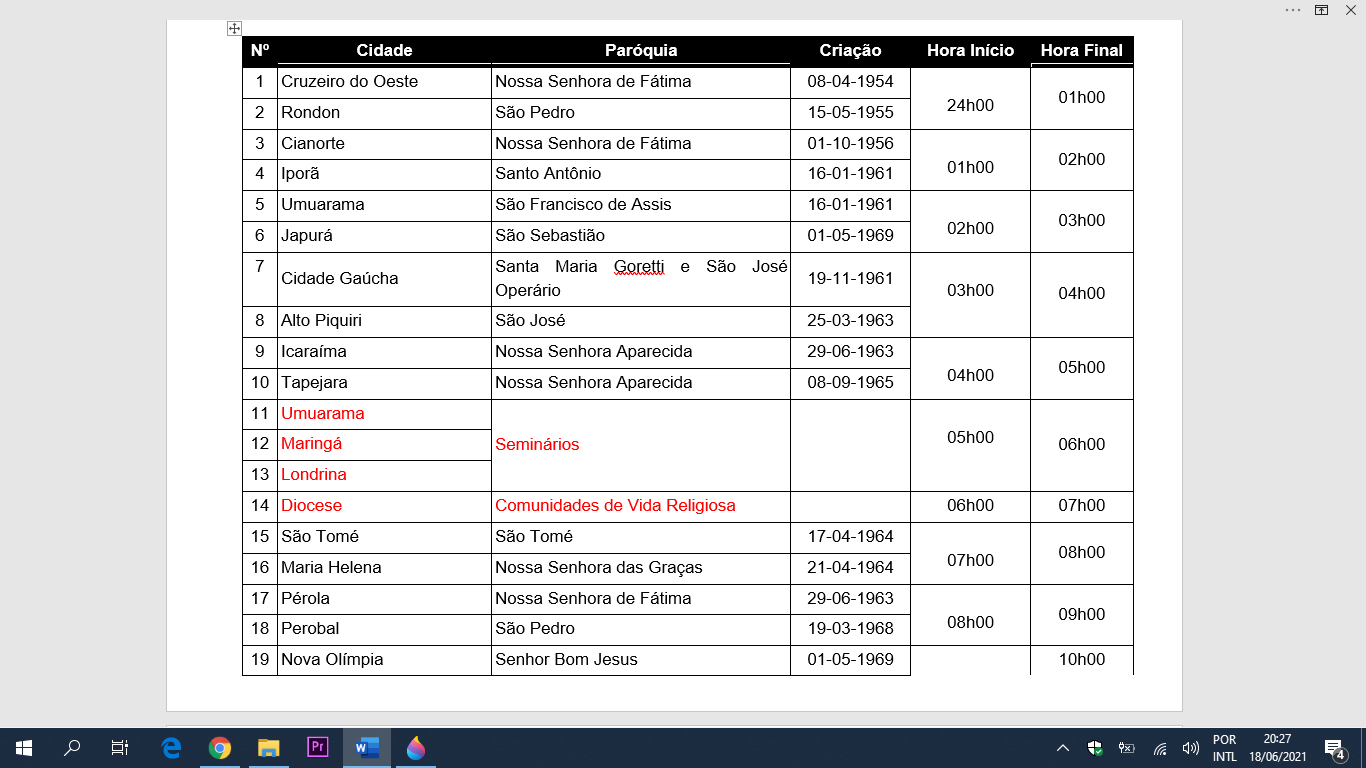Click the taskbar search magnifier

click(72, 747)
